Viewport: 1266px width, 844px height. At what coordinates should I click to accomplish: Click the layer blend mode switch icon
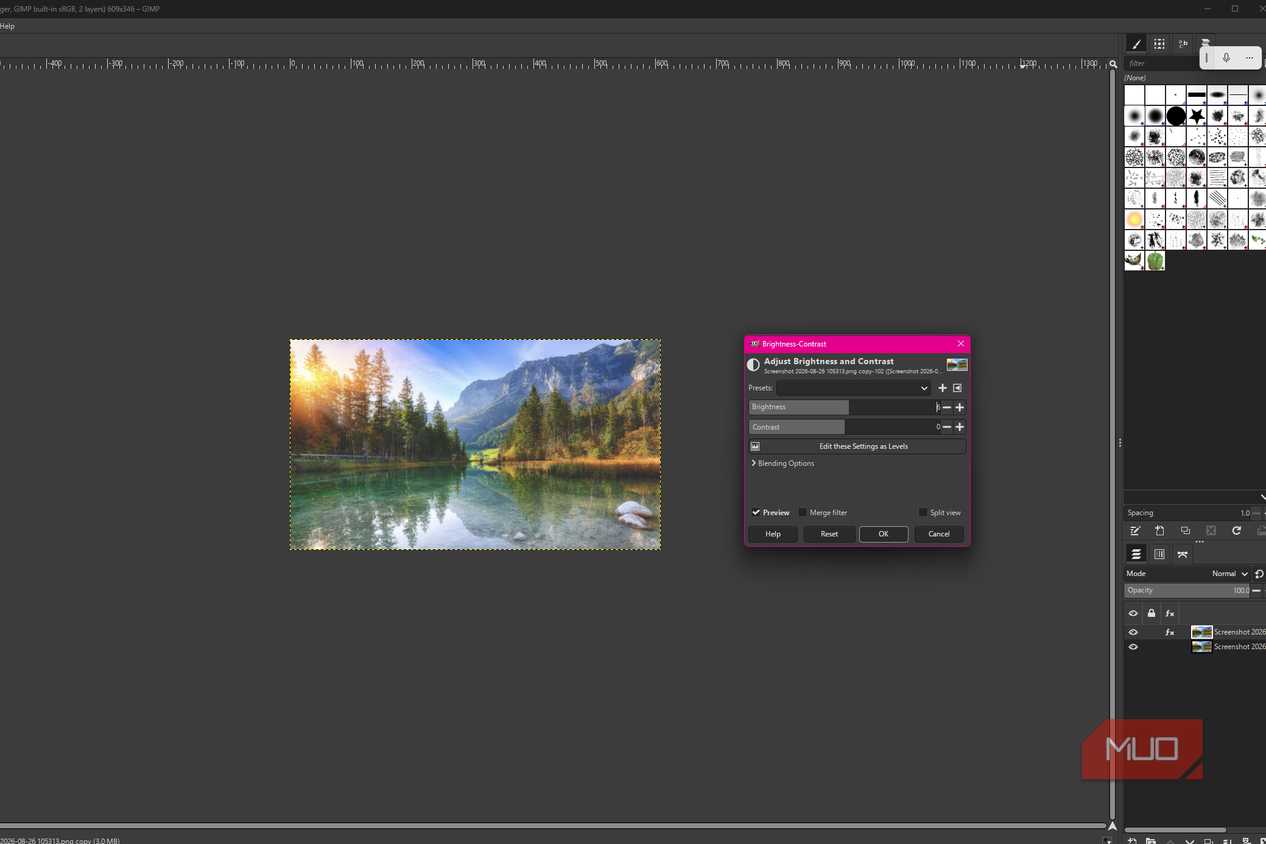[1259, 574]
